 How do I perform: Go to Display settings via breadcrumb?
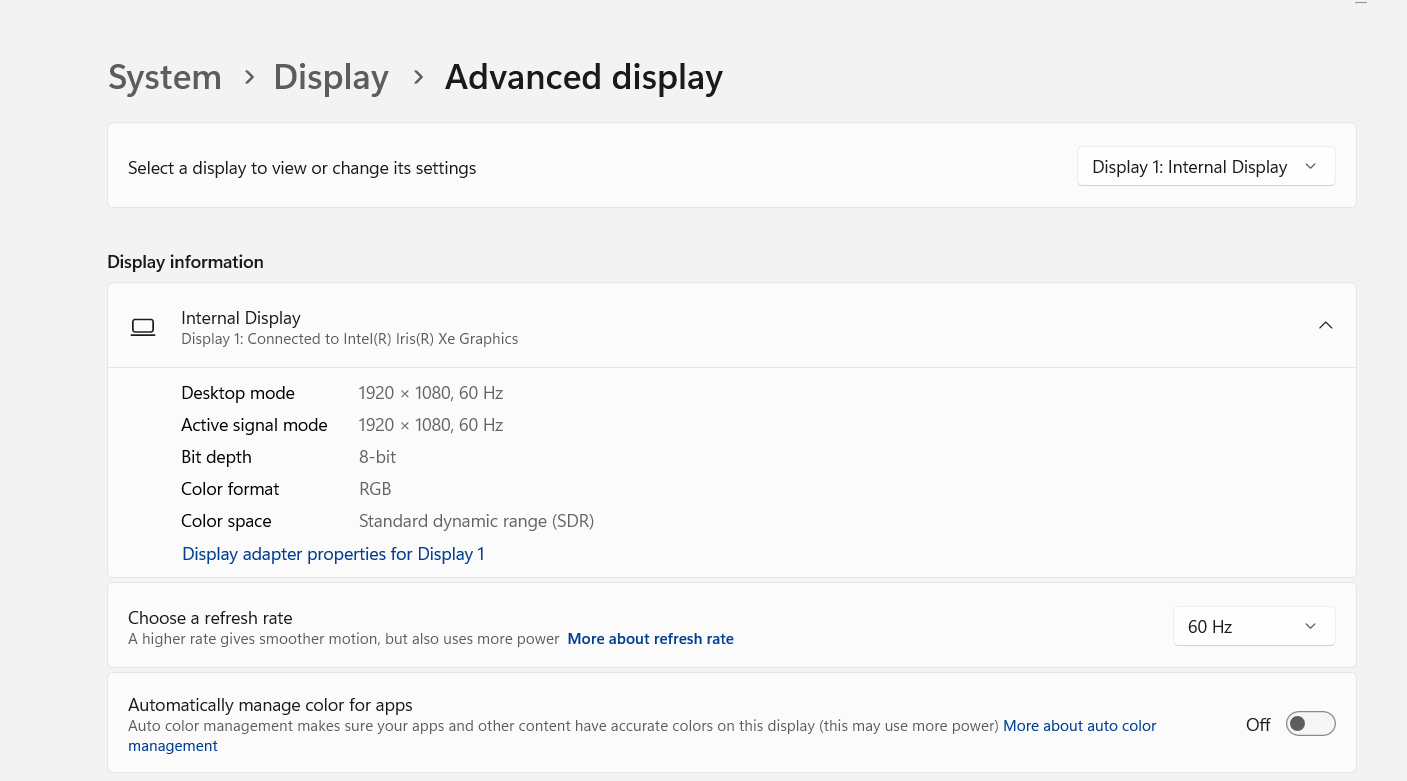pos(330,76)
